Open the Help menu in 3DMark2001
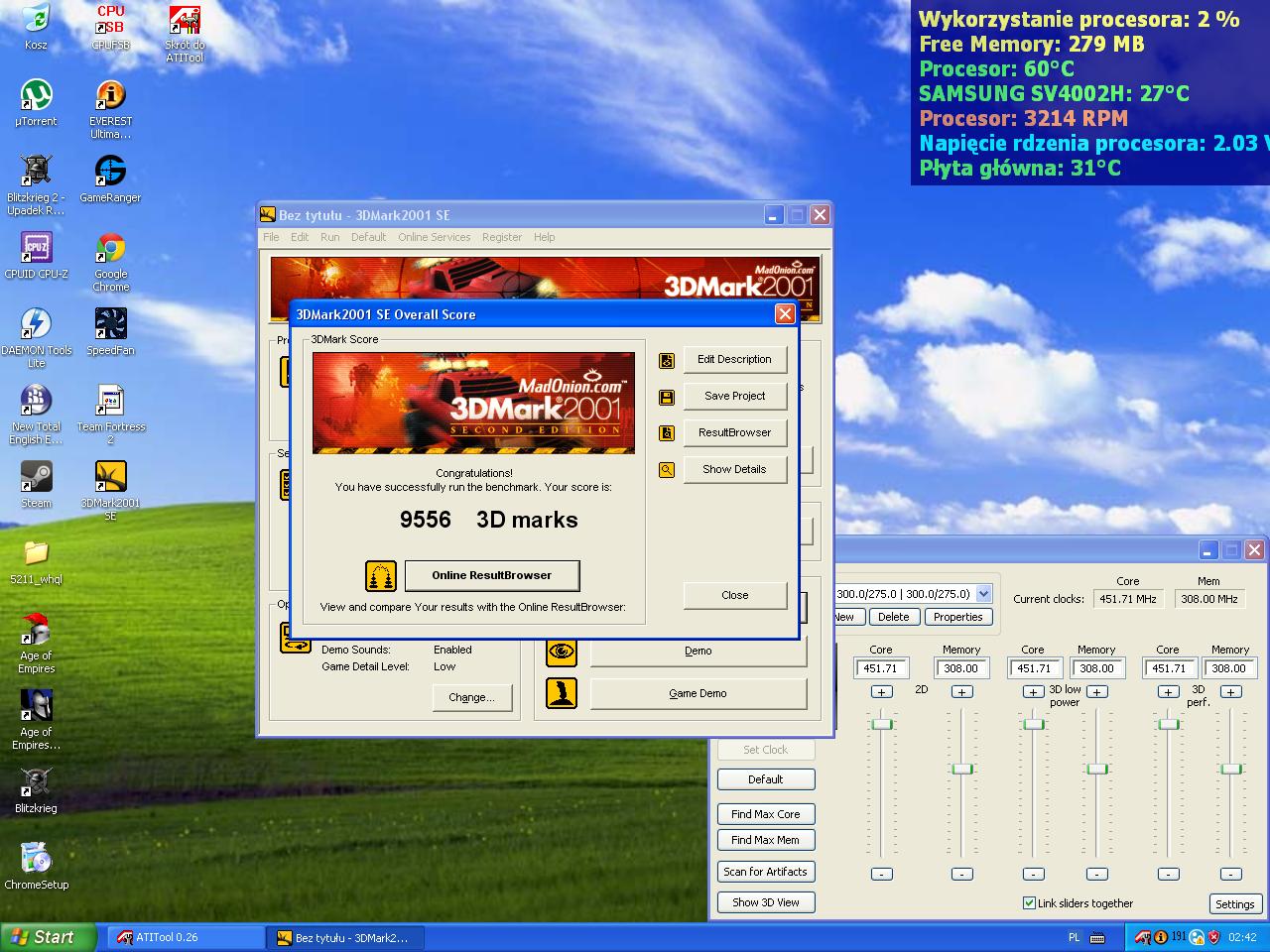Screen dimensions: 1270x952 click(x=545, y=237)
